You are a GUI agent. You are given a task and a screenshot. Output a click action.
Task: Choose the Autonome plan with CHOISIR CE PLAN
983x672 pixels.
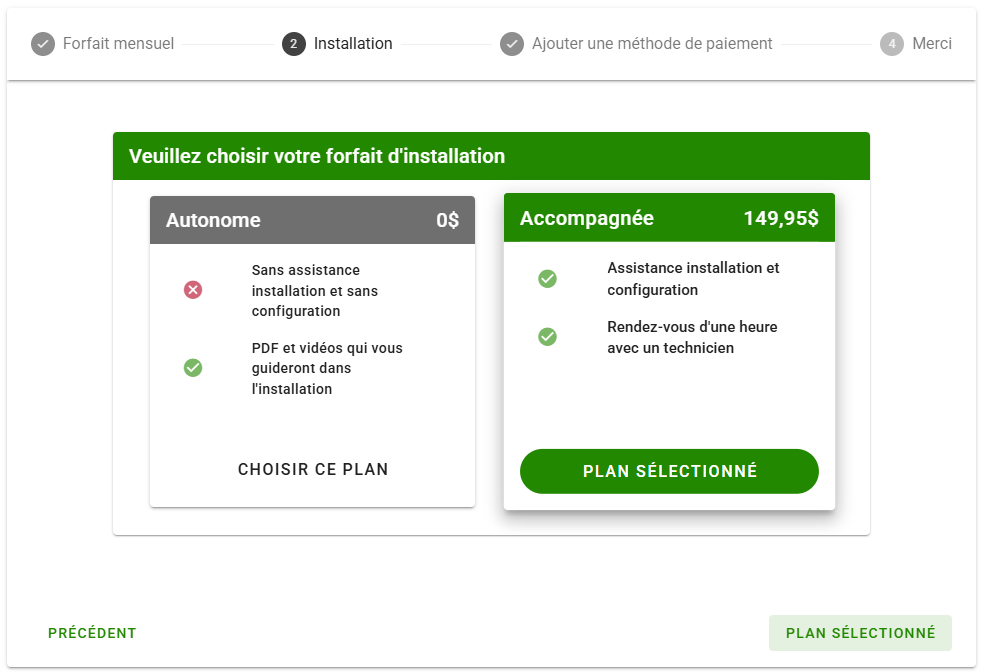pos(313,469)
